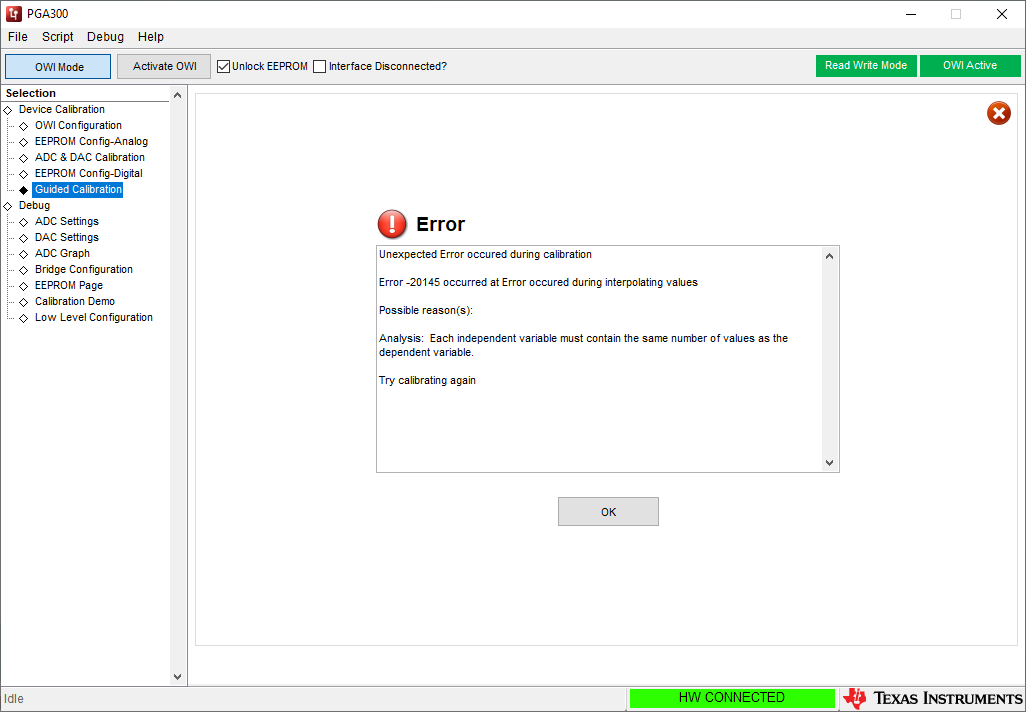Viewport: 1026px width, 712px height.
Task: Click the Read Write Mode indicator
Action: coord(866,65)
